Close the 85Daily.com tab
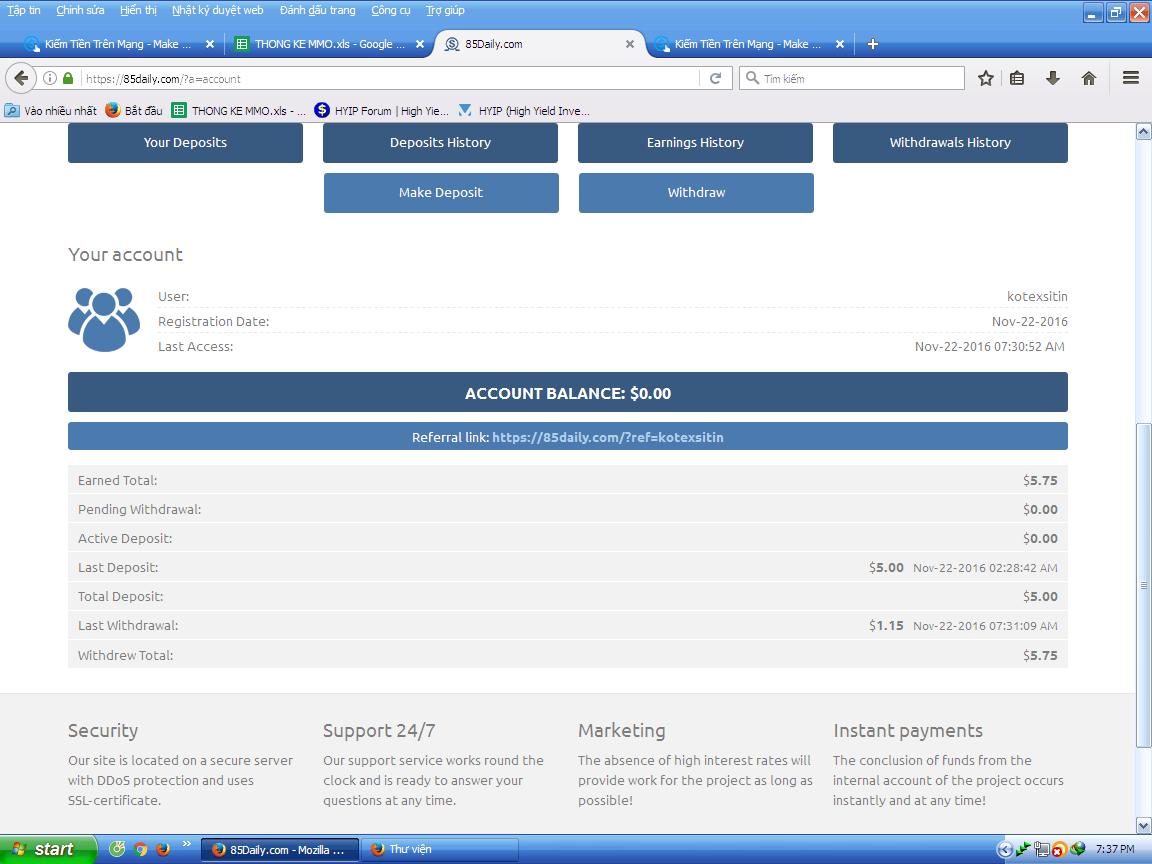This screenshot has width=1152, height=864. pos(630,44)
